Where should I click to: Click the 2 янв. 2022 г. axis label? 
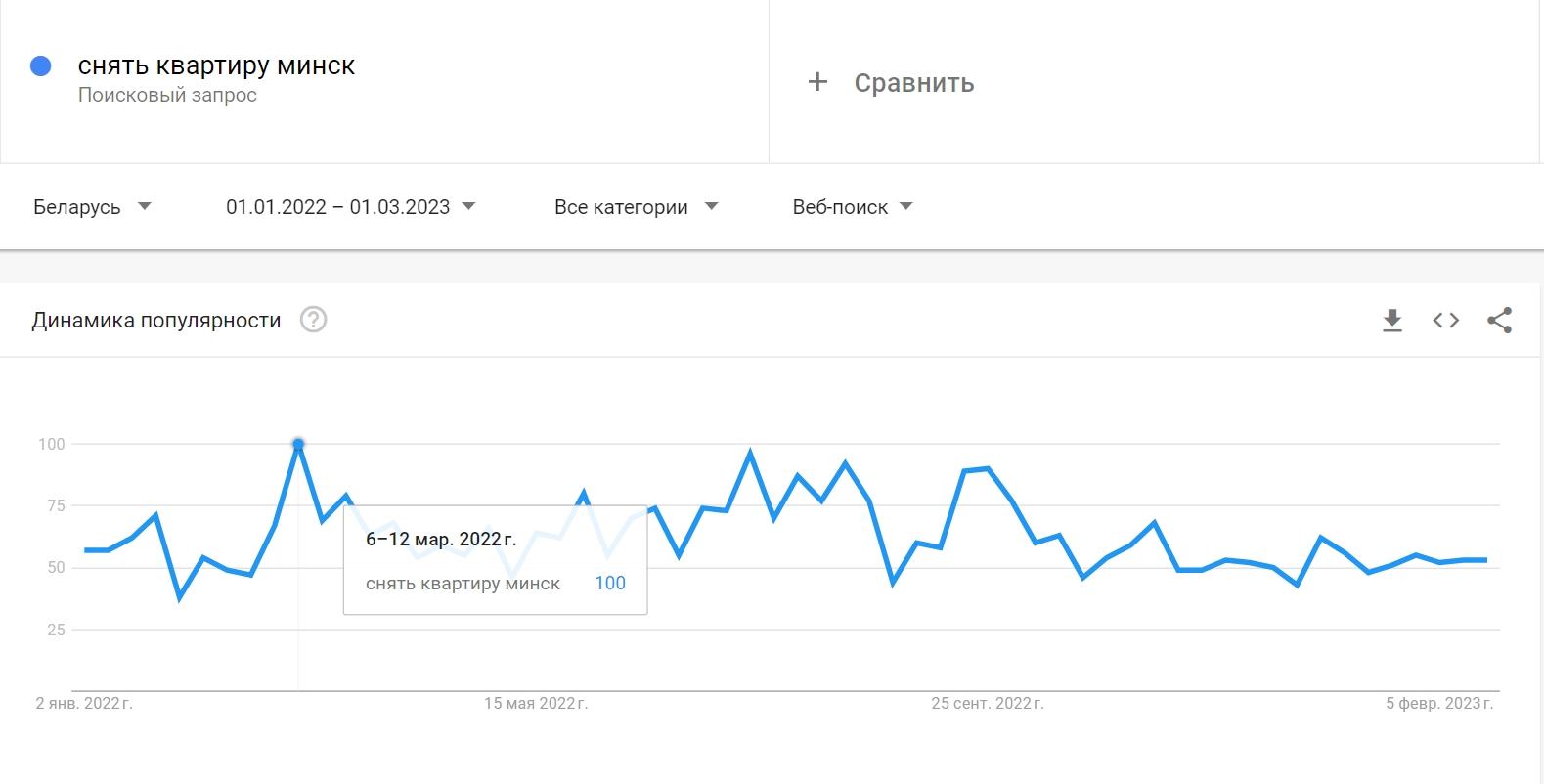pyautogui.click(x=84, y=704)
